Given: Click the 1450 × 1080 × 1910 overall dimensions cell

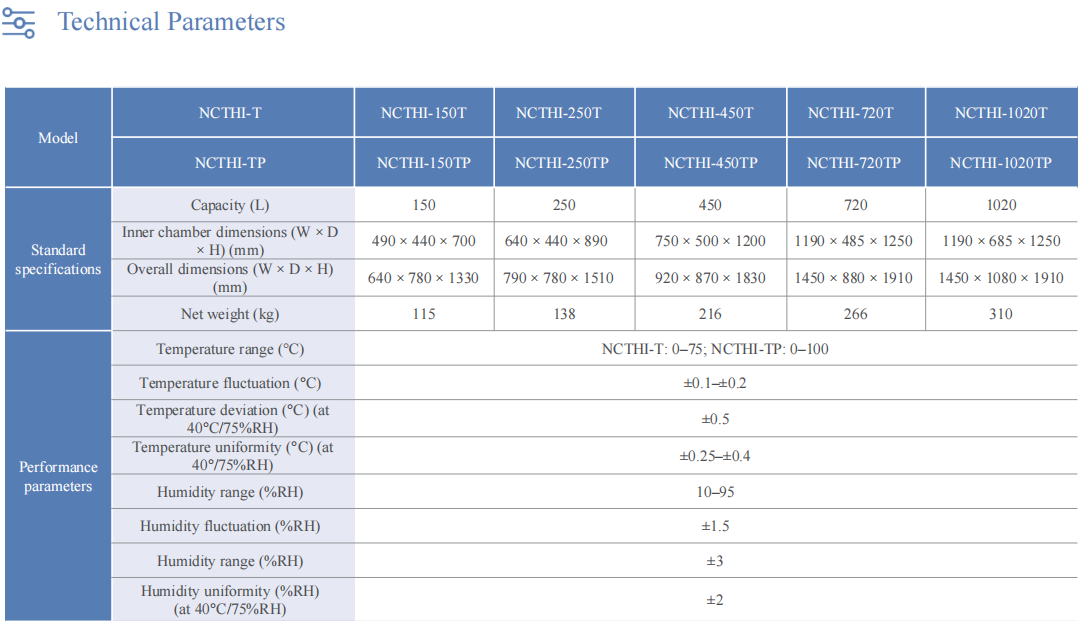Looking at the screenshot, I should [1000, 278].
